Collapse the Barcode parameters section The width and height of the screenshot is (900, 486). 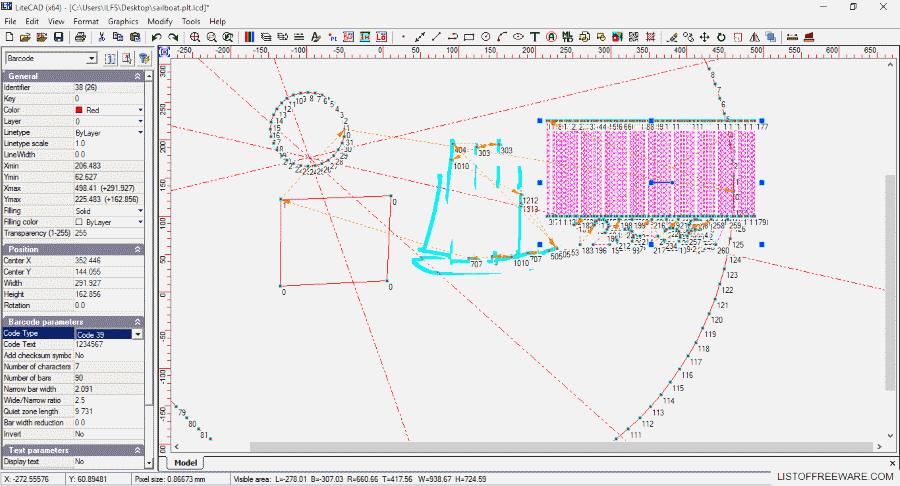click(137, 322)
